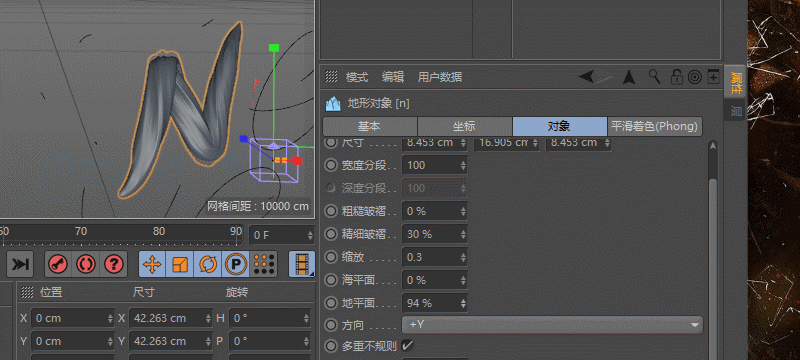Viewport: 800px width, 360px height.
Task: Toggle the animation dot for 缩放
Action: [x=331, y=257]
